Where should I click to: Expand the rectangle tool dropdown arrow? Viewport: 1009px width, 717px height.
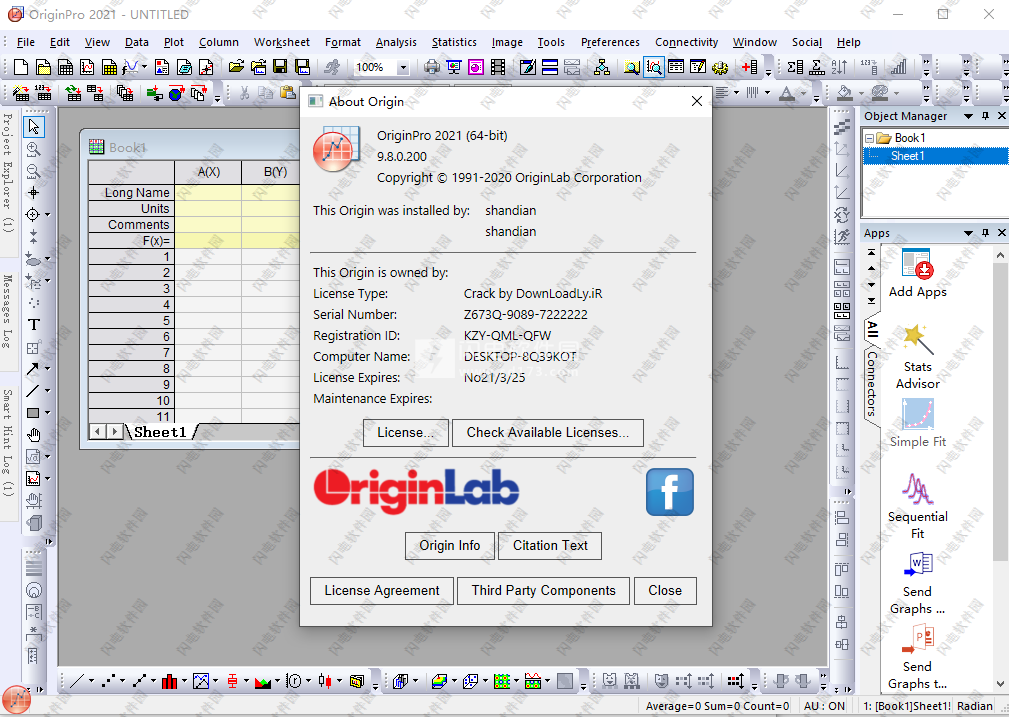click(x=48, y=413)
